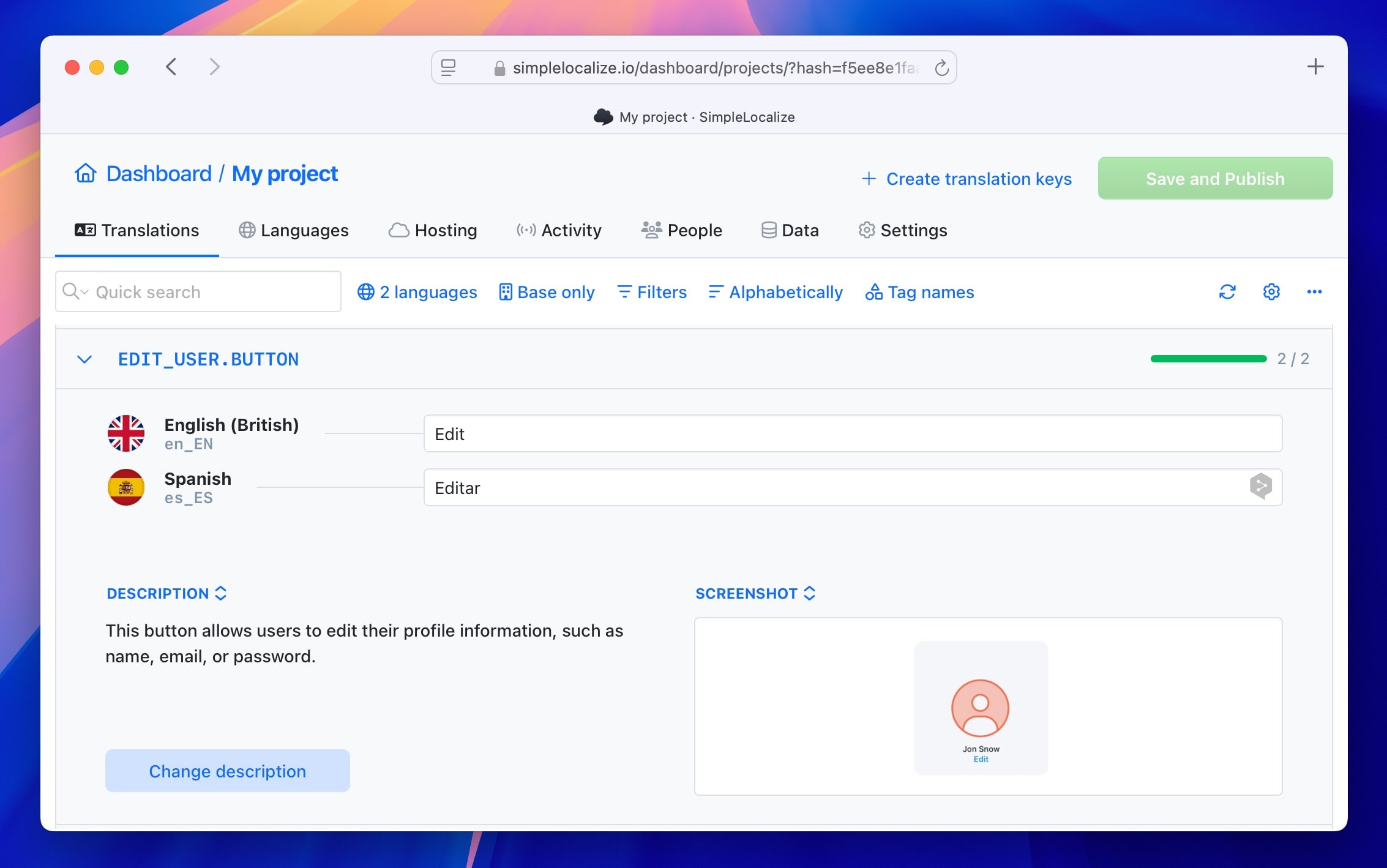The height and width of the screenshot is (868, 1387).
Task: Open the Data tab
Action: pyautogui.click(x=790, y=230)
